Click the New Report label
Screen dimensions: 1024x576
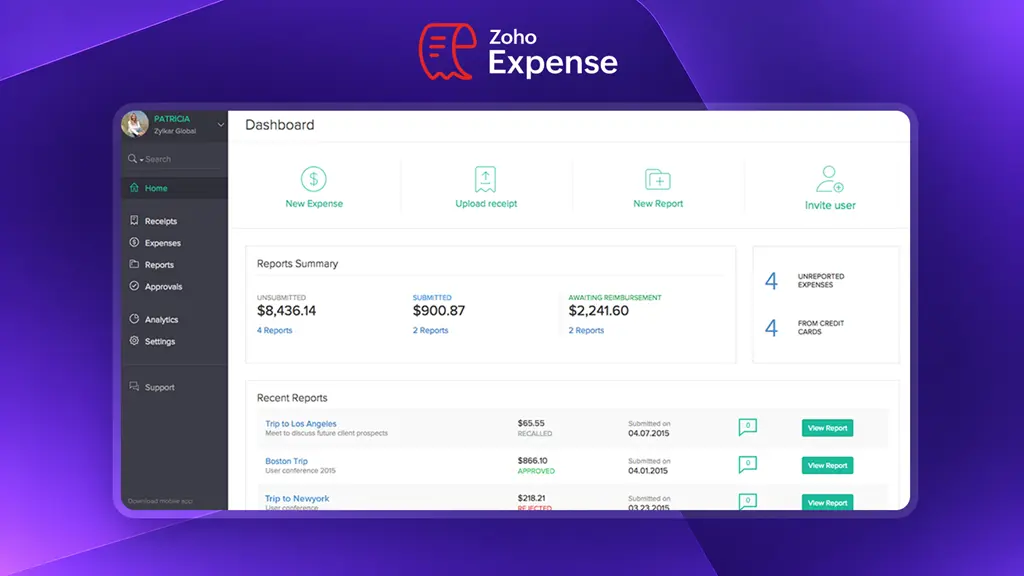coord(658,204)
